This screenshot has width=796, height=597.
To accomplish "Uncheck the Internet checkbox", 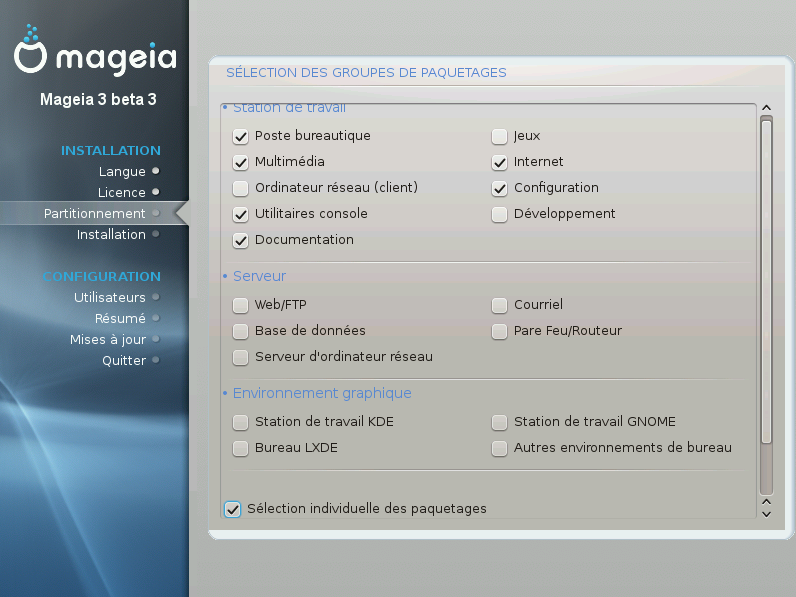I will point(500,162).
